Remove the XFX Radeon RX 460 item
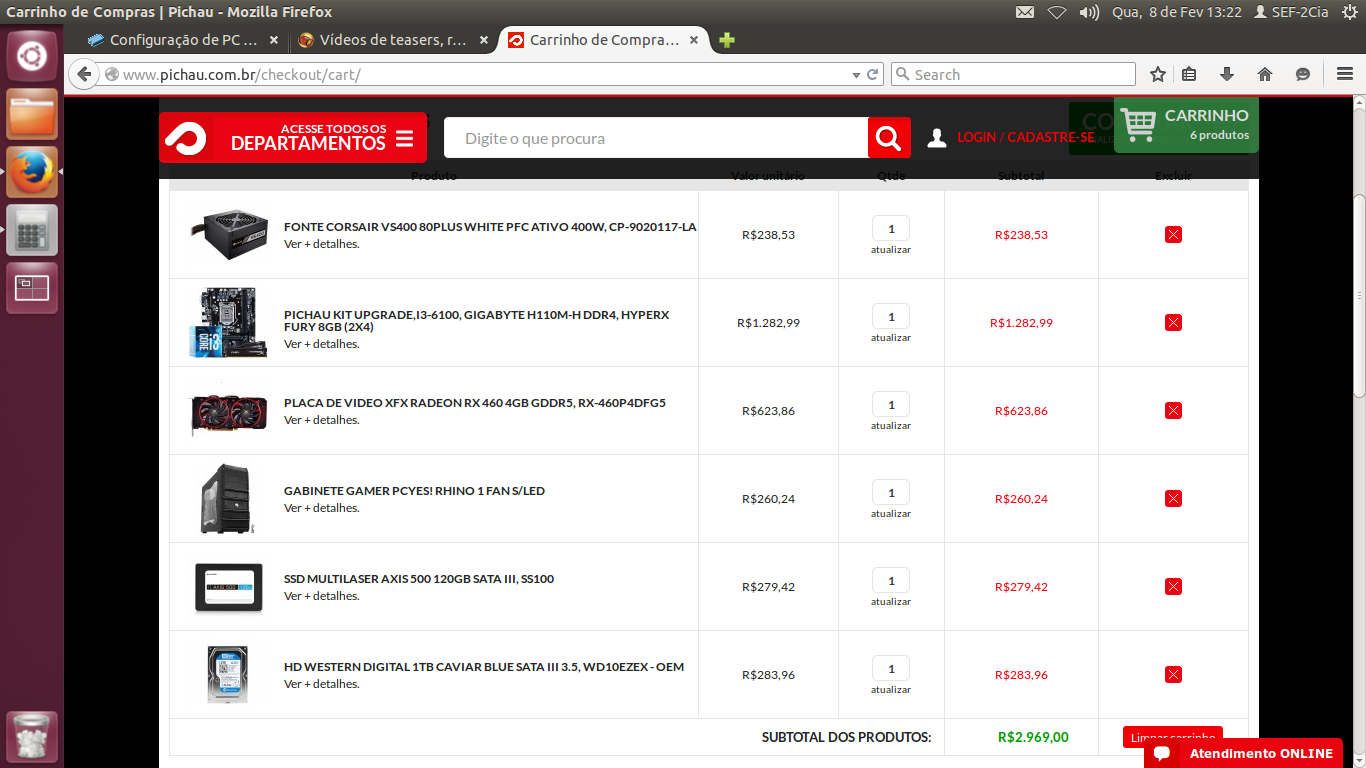This screenshot has width=1366, height=768. click(x=1173, y=411)
